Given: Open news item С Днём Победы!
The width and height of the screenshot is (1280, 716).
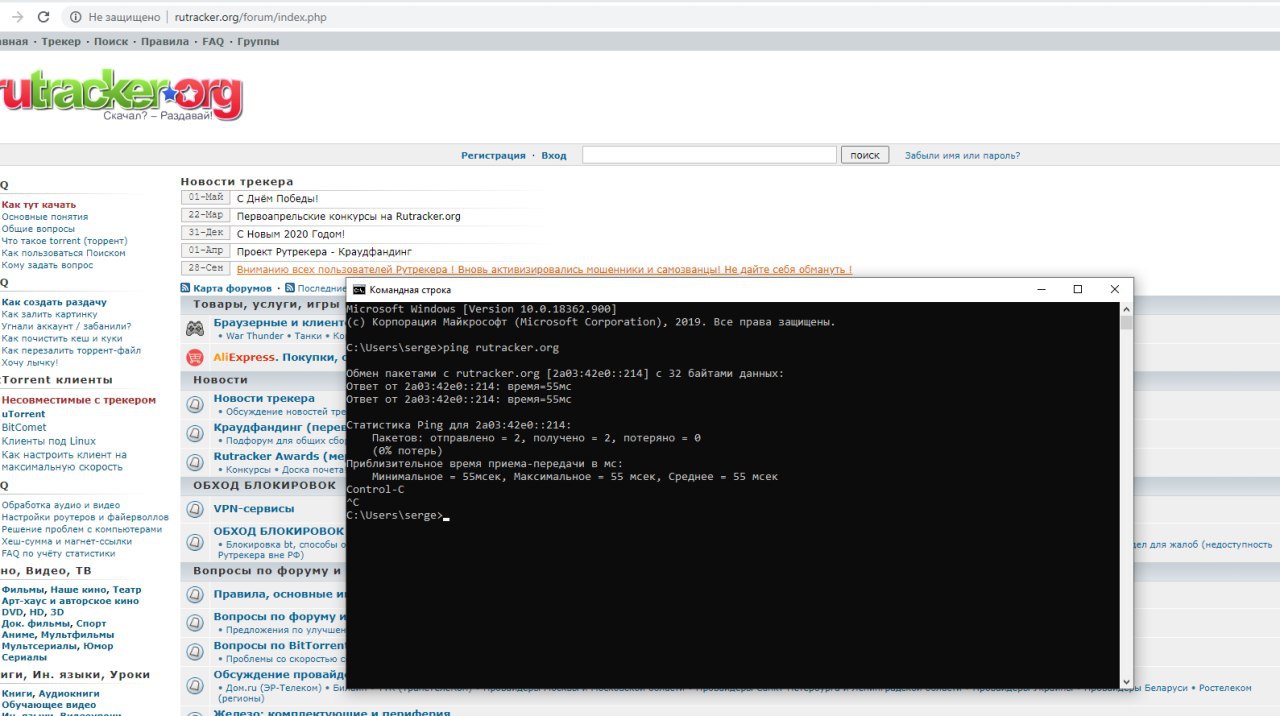Looking at the screenshot, I should [x=277, y=198].
